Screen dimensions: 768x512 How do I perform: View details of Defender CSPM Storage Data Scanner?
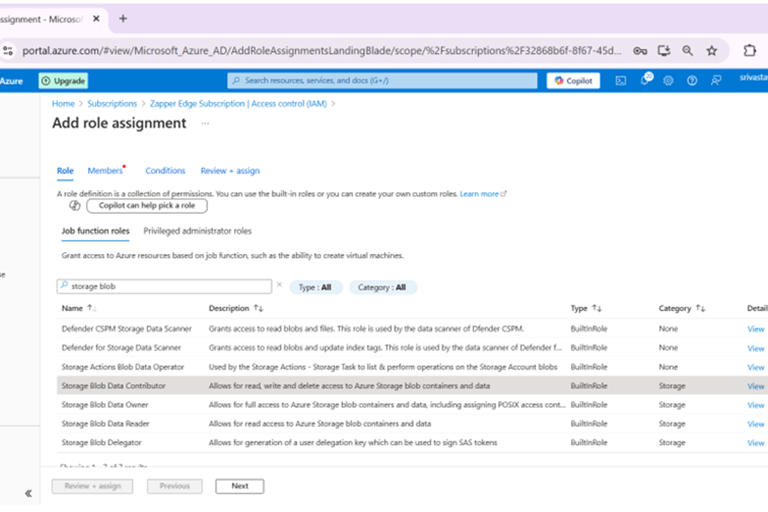756,329
